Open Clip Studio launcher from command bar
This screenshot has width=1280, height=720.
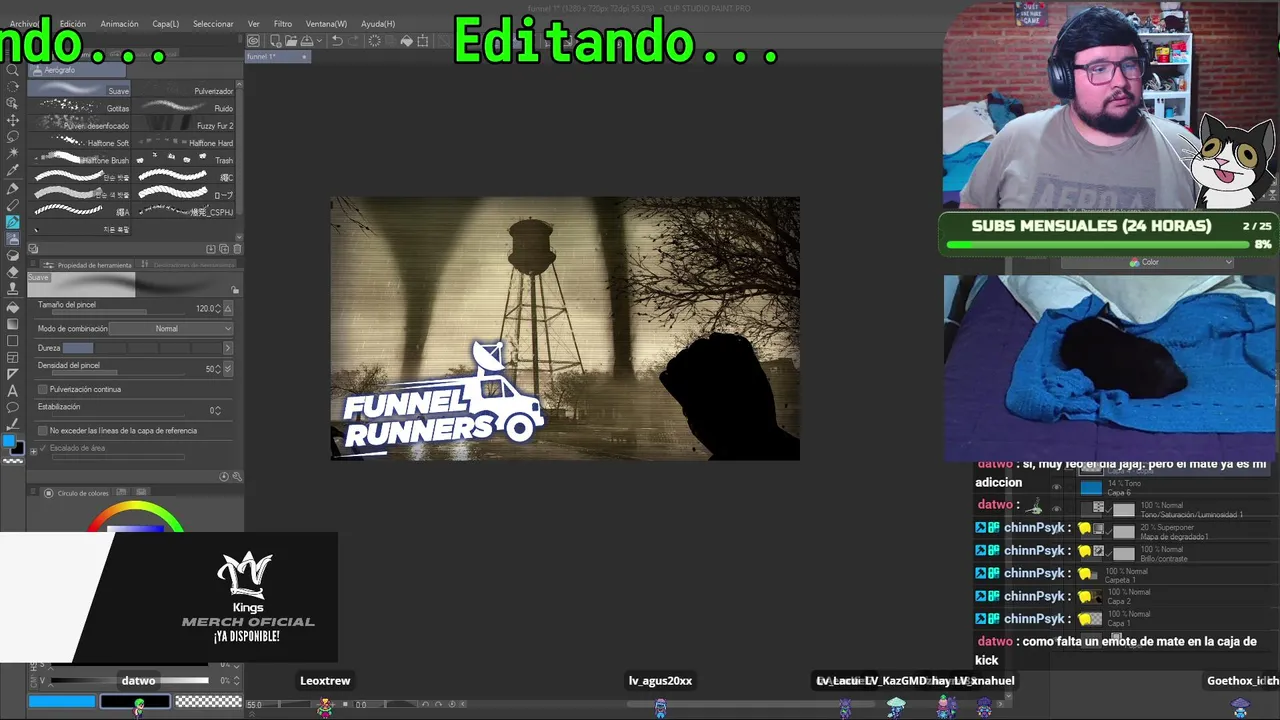(254, 41)
